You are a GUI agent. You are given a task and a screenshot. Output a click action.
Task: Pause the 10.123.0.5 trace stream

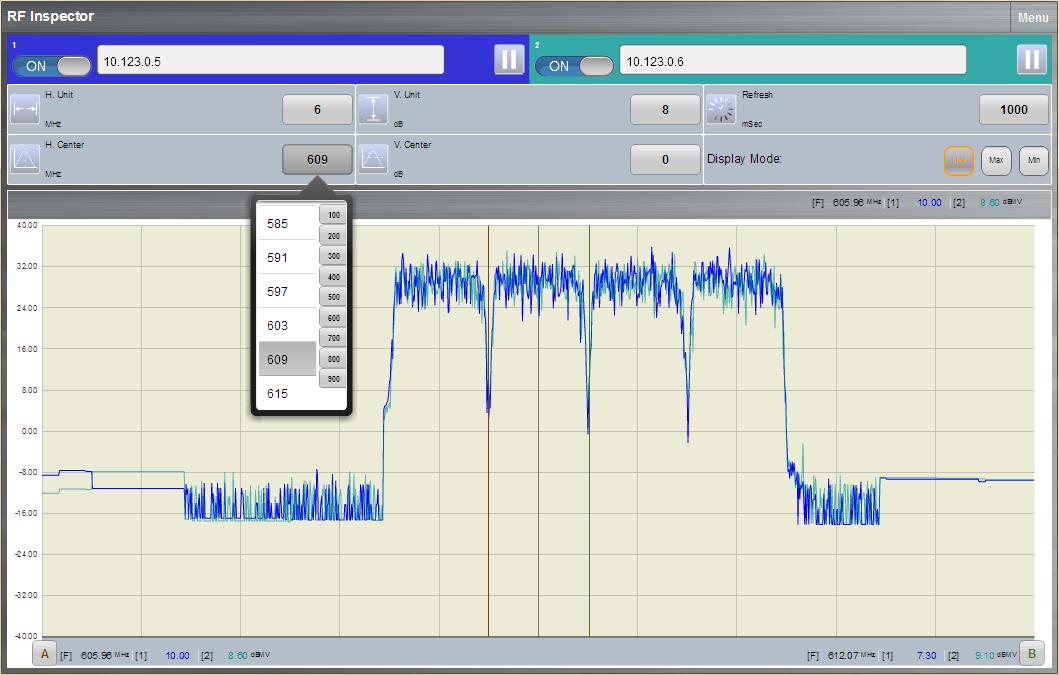coord(509,59)
